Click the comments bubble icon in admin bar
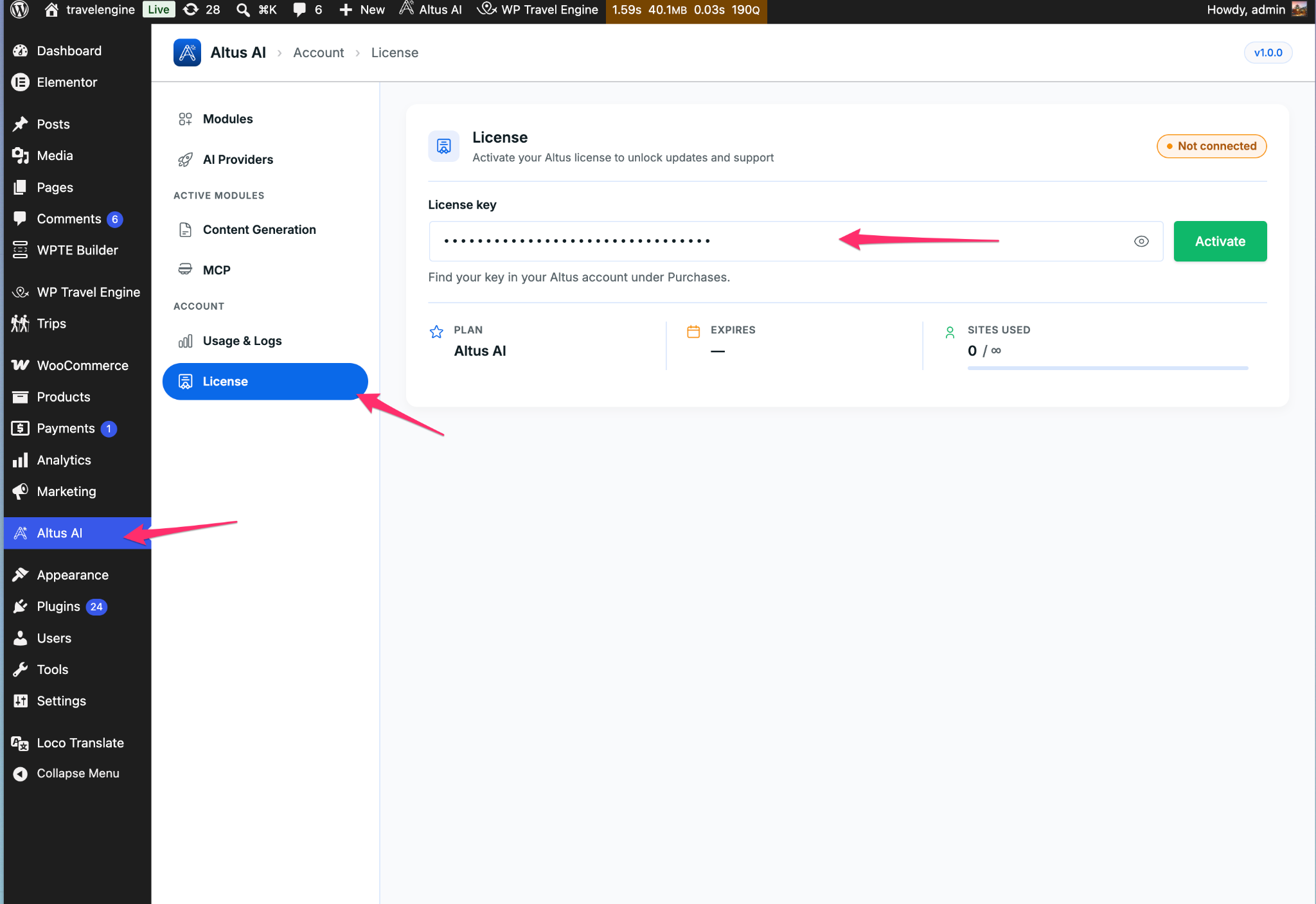 [299, 10]
